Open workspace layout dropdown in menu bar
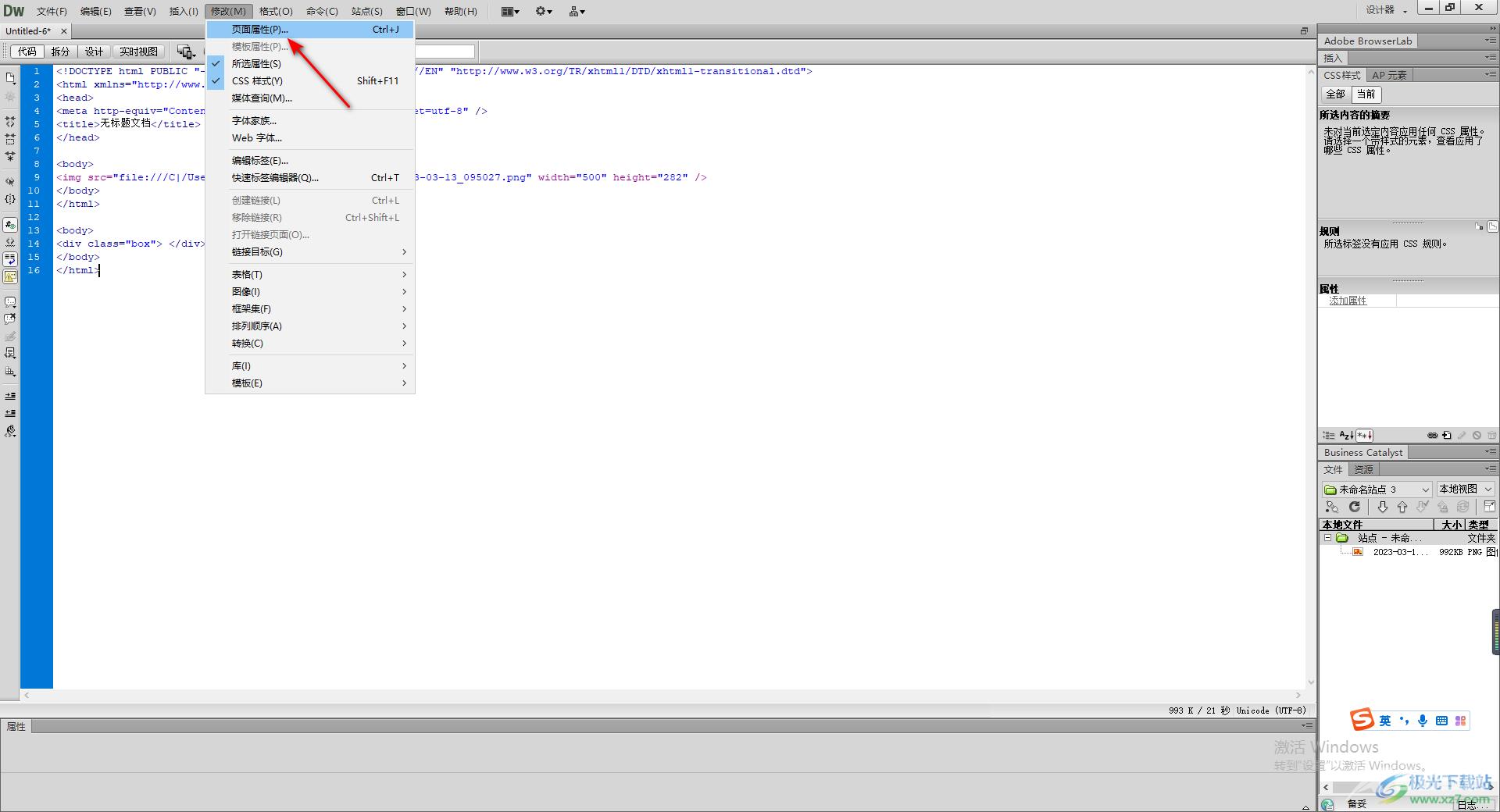 [510, 11]
